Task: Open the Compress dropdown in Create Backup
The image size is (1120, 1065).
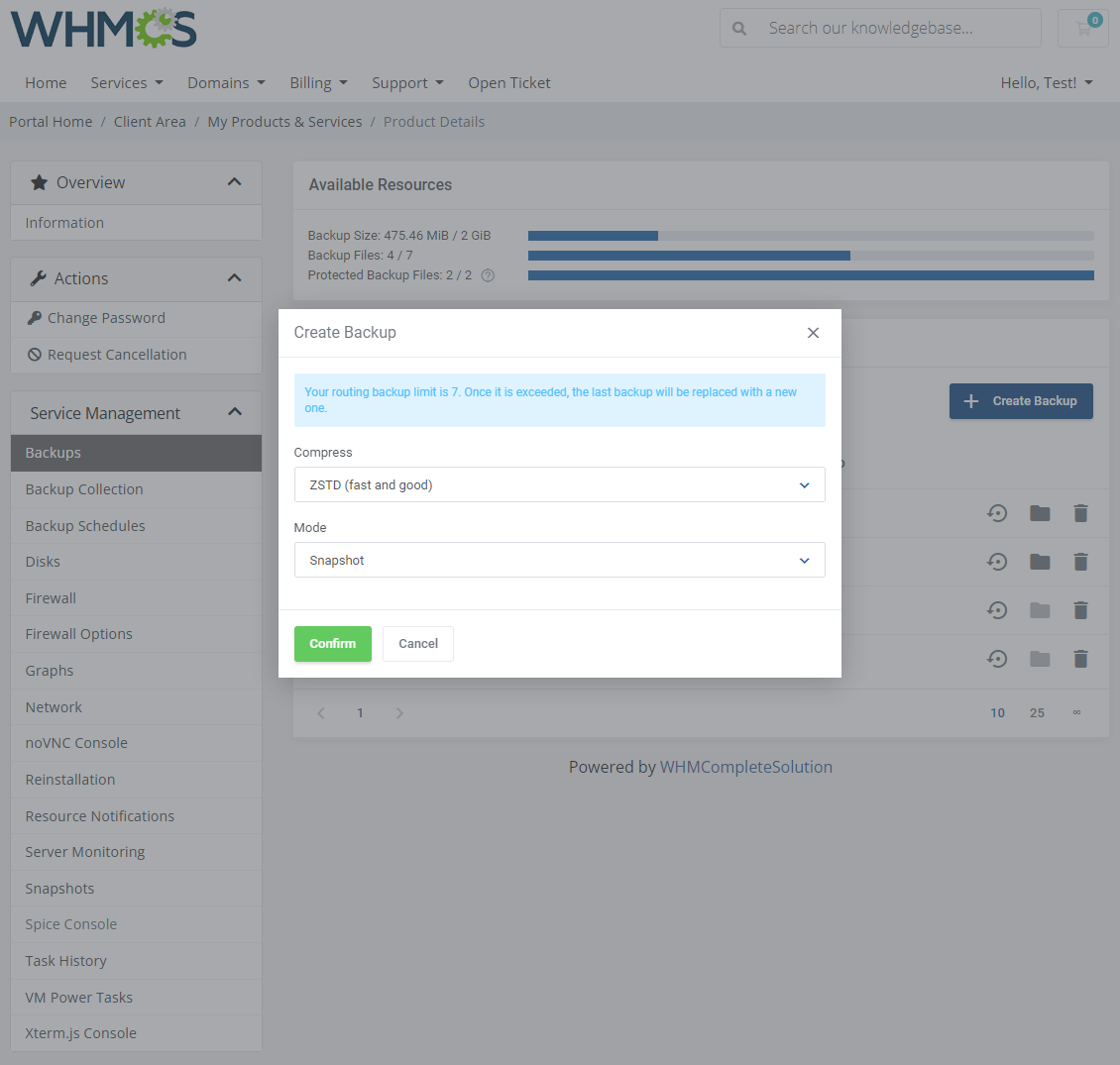Action: point(560,484)
